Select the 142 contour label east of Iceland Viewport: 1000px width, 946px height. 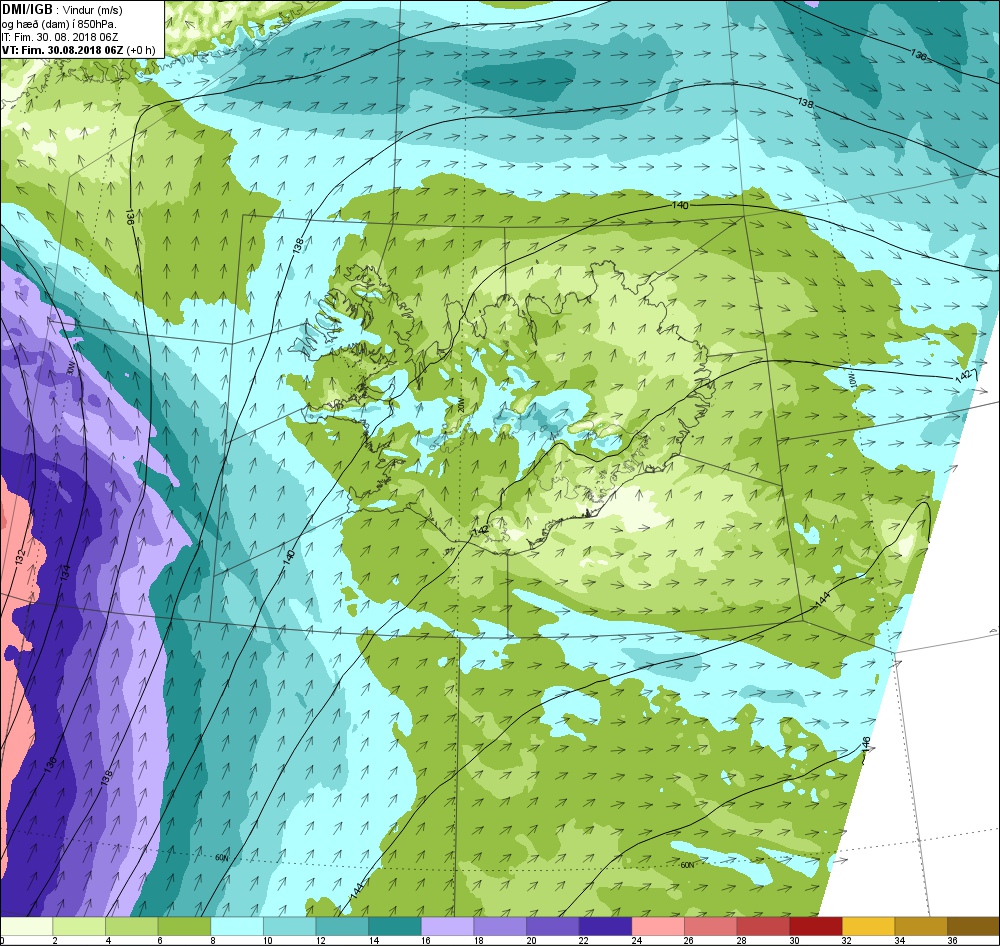pyautogui.click(x=962, y=376)
